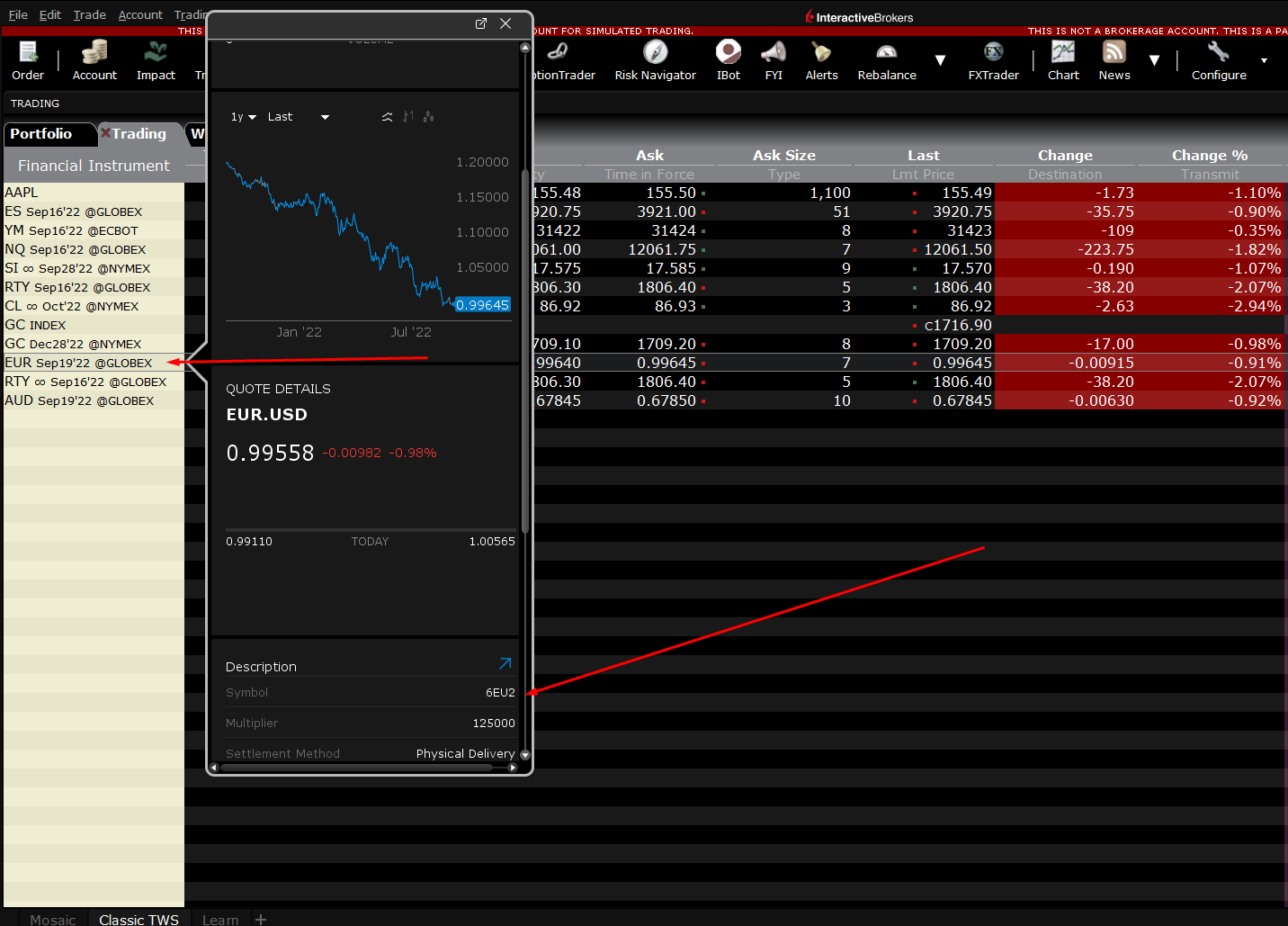Pop out the quote details window
This screenshot has height=926, width=1288.
pos(481,23)
